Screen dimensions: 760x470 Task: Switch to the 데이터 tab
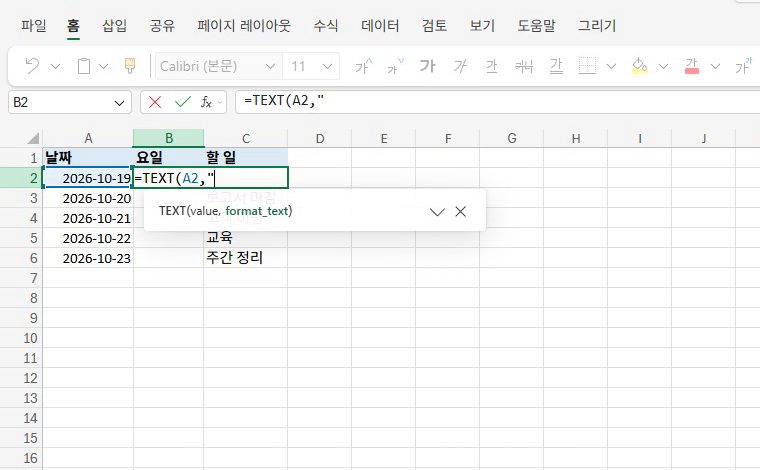click(x=380, y=25)
